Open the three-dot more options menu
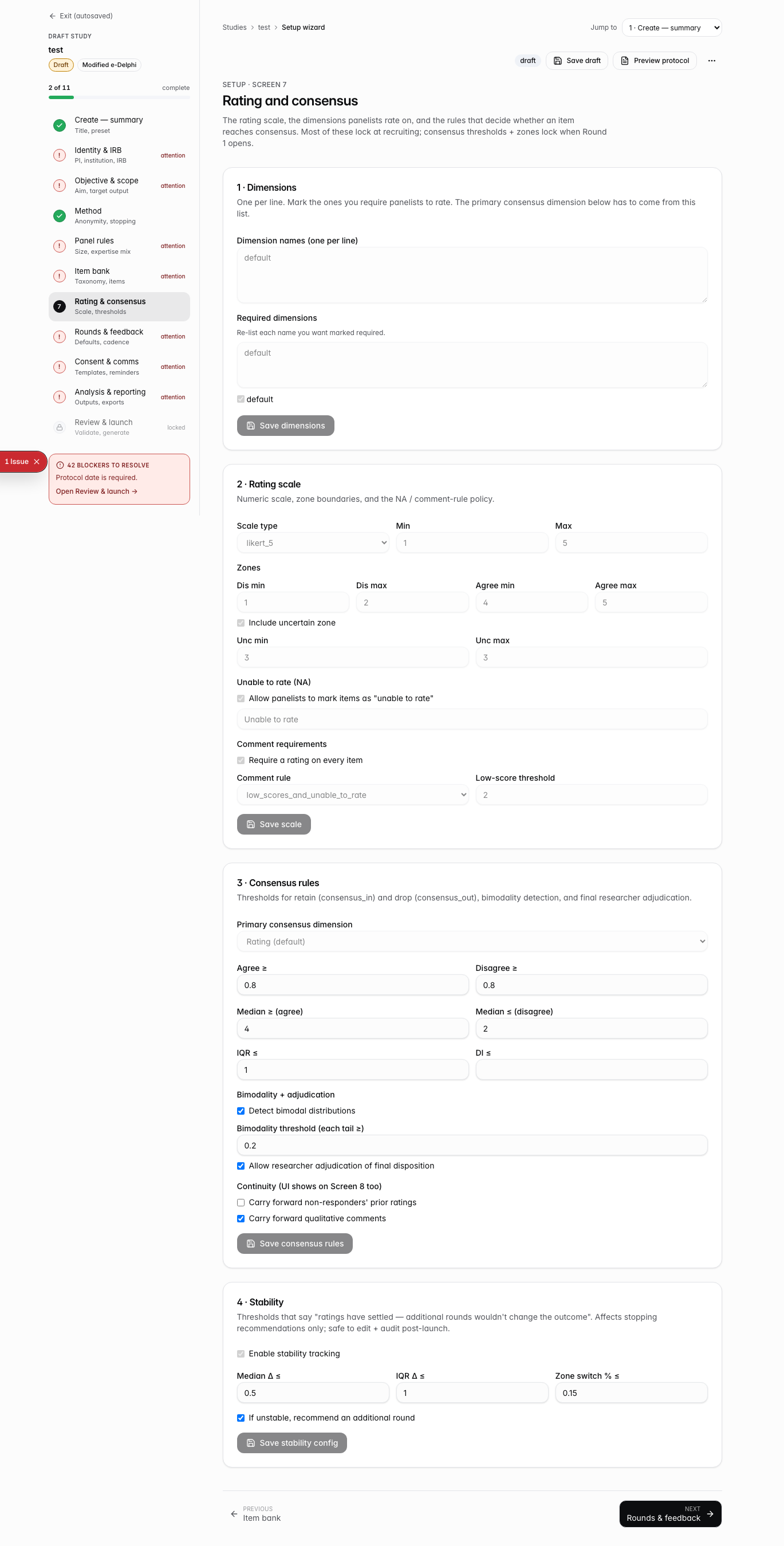The height and width of the screenshot is (1546, 784). point(711,61)
